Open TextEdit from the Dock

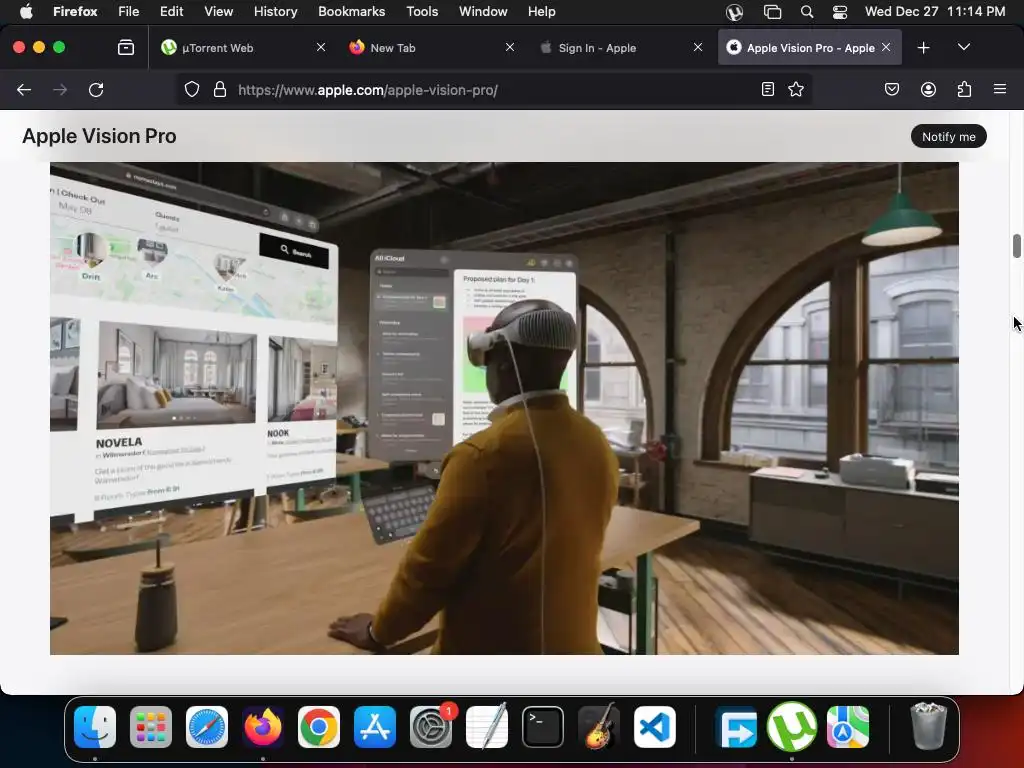(487, 726)
